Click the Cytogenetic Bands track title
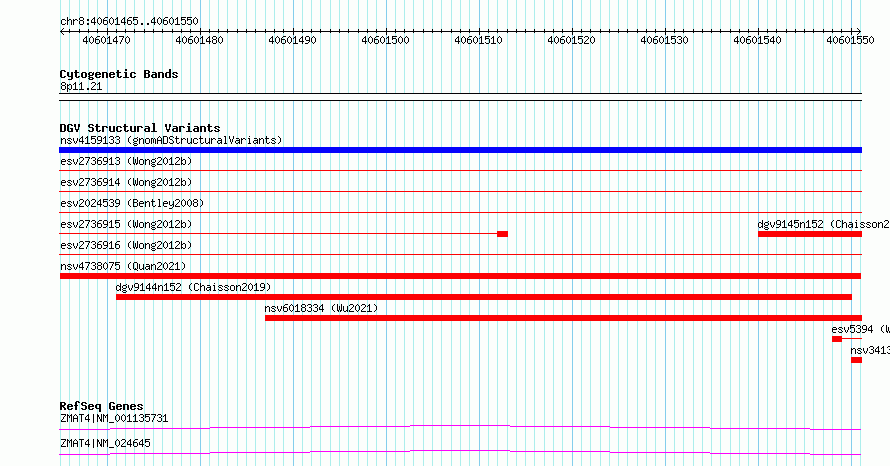This screenshot has height=466, width=890. 119,74
